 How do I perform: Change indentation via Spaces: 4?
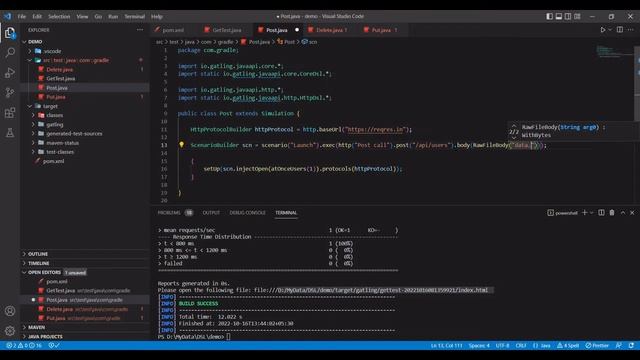[479, 345]
